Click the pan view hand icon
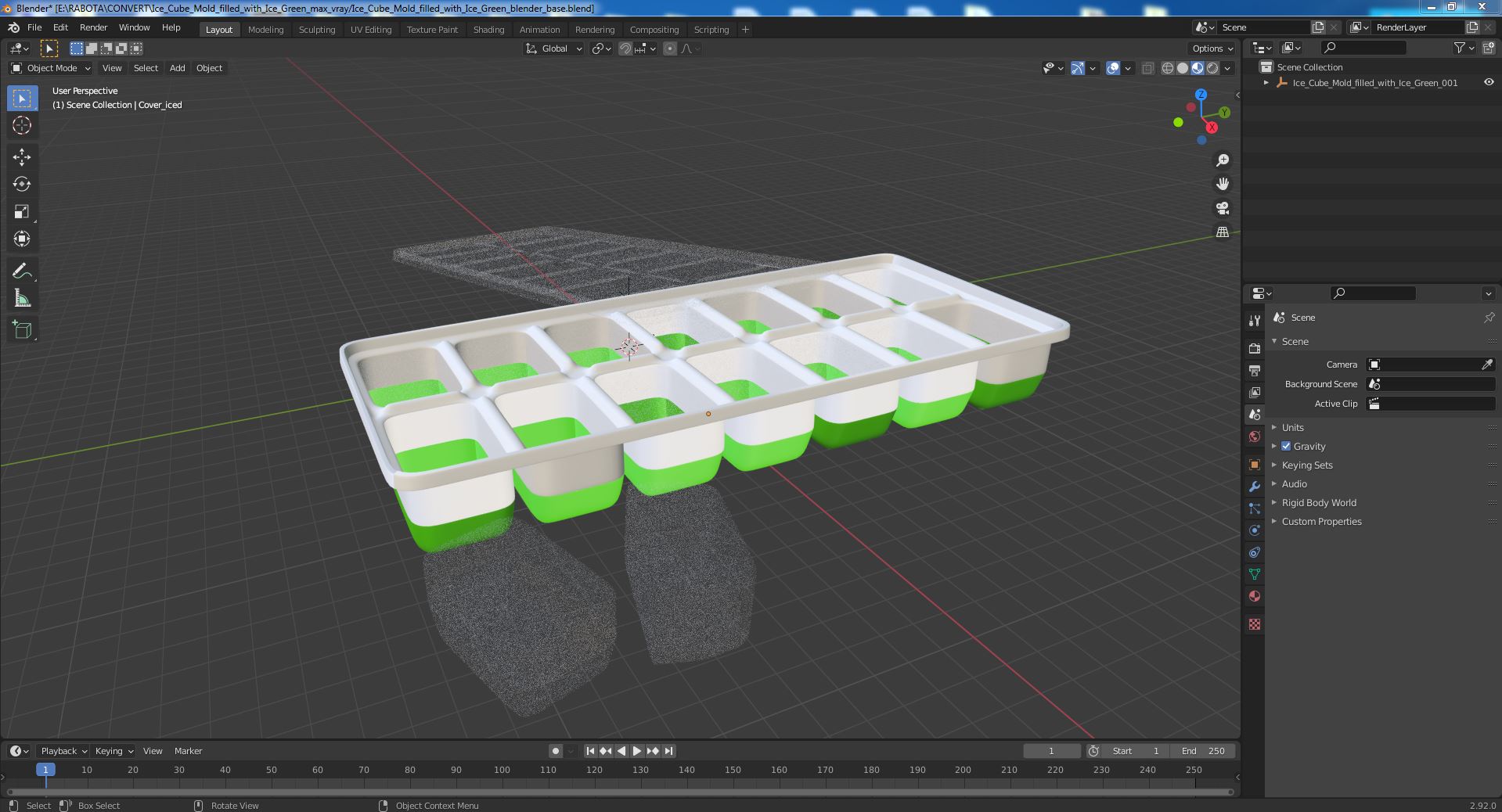 (x=1222, y=184)
